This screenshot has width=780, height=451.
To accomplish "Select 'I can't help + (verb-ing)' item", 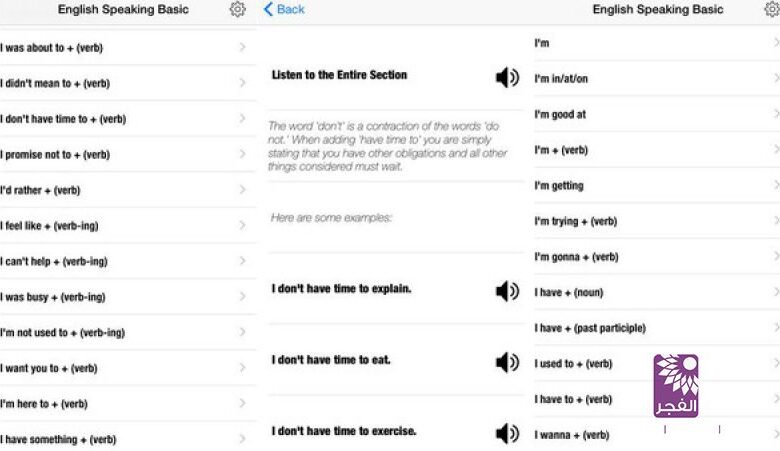I will (x=54, y=262).
